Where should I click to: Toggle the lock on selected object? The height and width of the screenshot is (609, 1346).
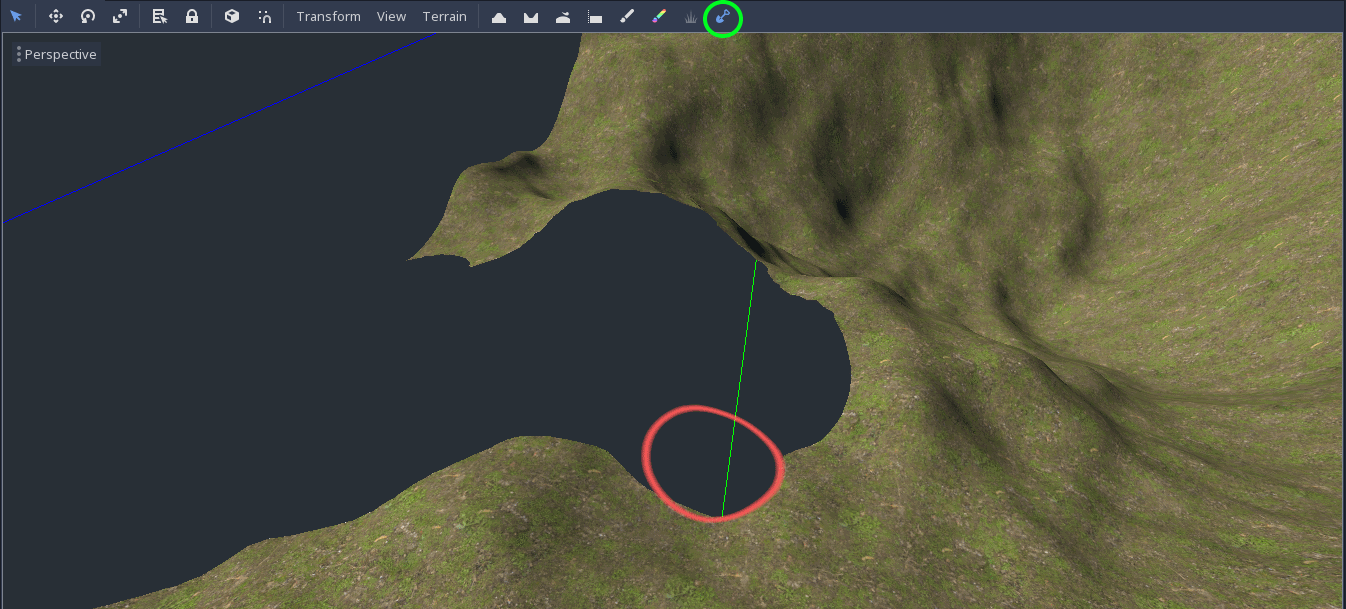coord(191,16)
